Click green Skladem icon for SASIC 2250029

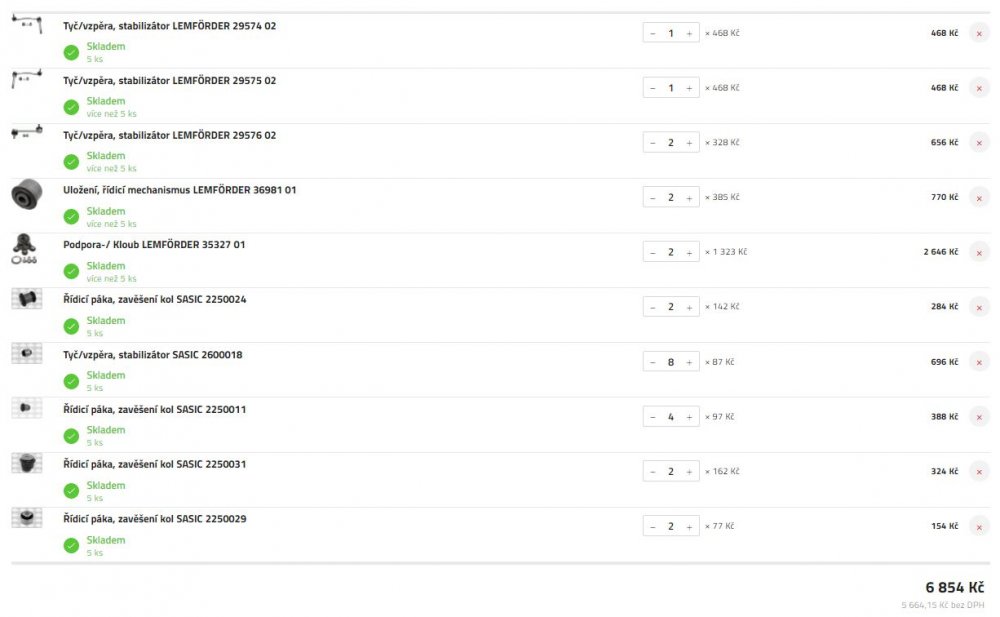tap(71, 546)
